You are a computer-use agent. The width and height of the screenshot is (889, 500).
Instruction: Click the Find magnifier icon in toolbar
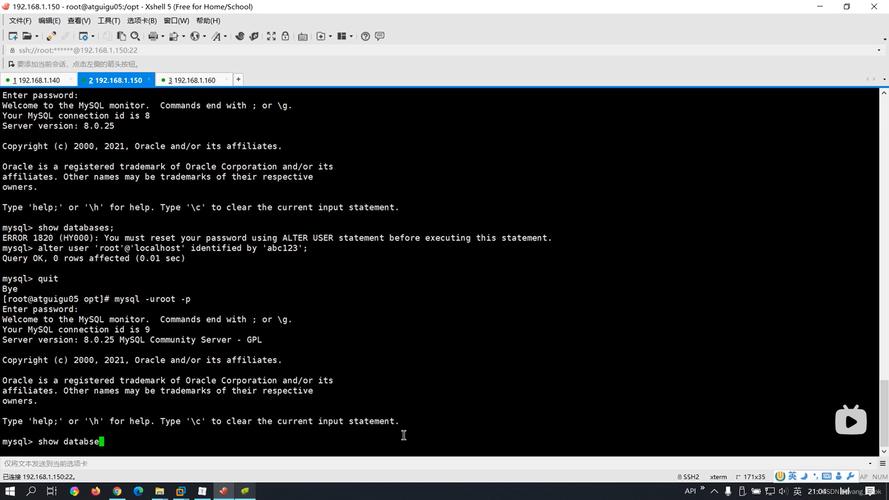(135, 36)
